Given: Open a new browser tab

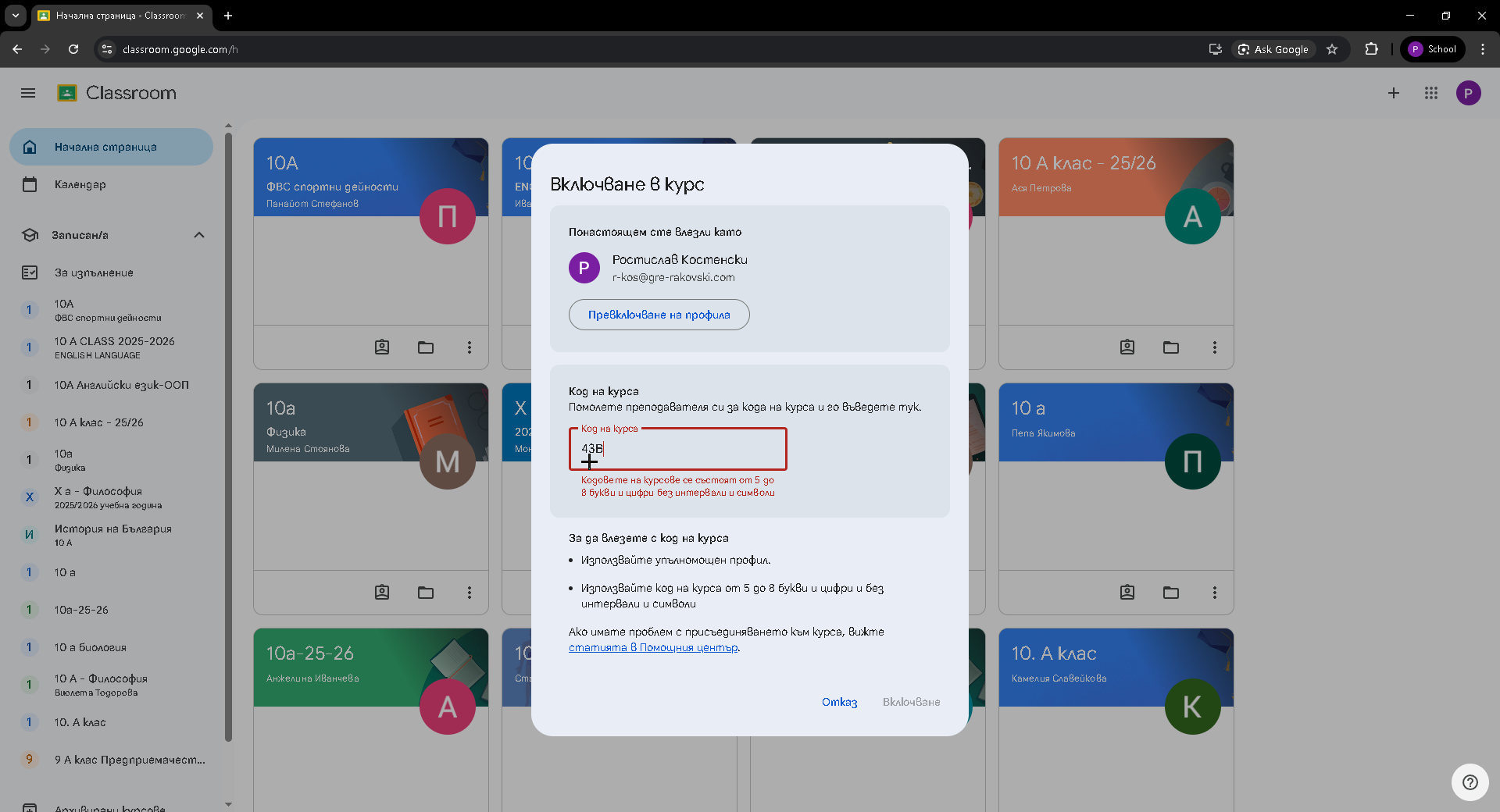Looking at the screenshot, I should 228,16.
